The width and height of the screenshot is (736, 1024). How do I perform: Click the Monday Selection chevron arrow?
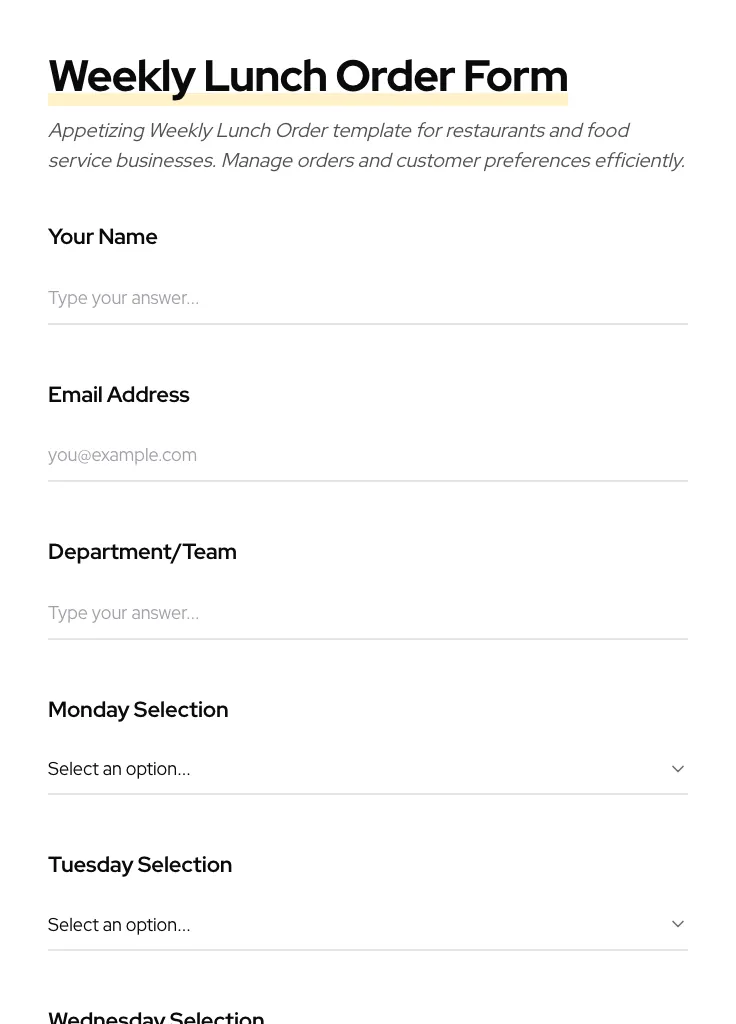tap(677, 769)
